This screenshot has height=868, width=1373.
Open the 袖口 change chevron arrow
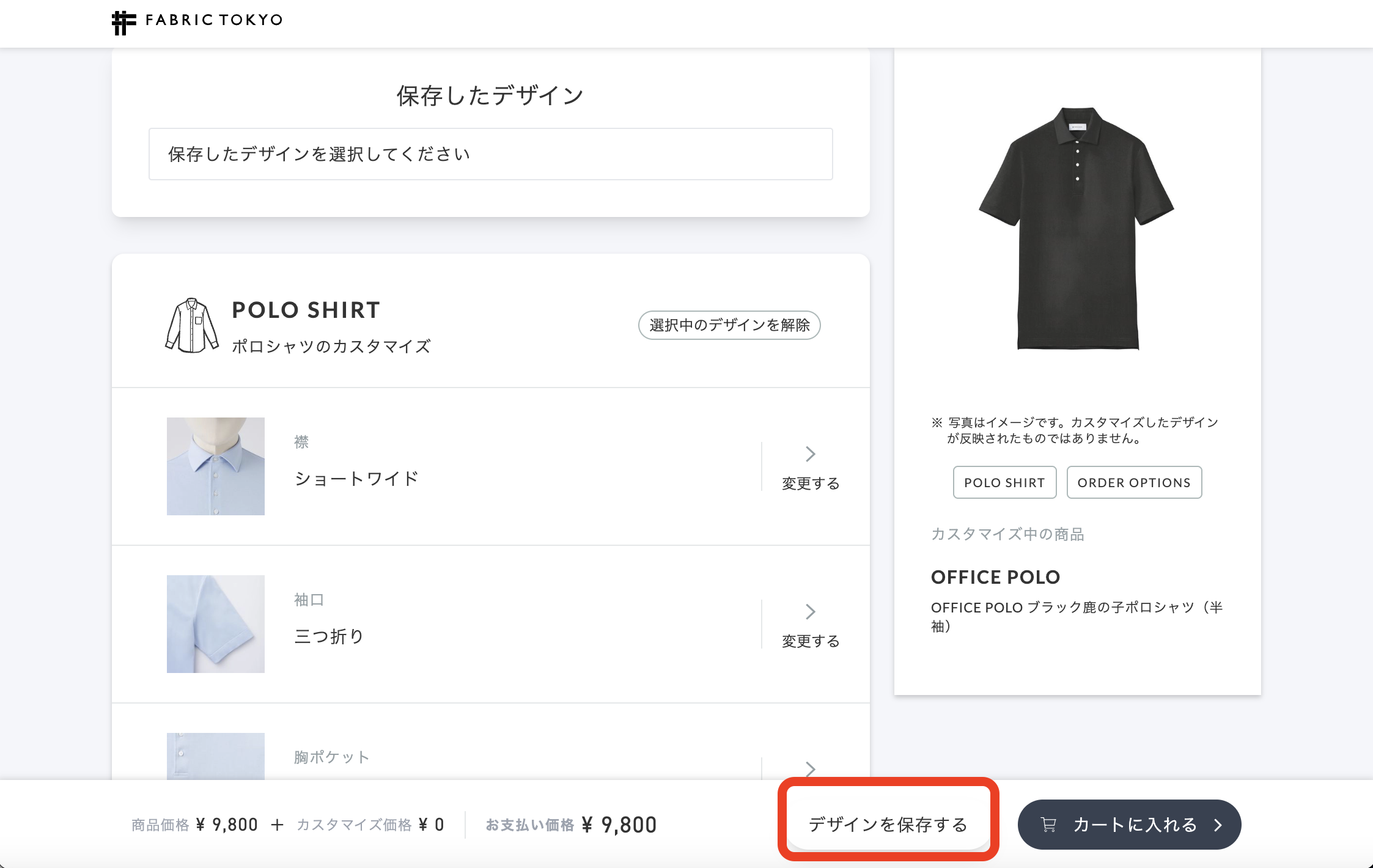pos(810,611)
